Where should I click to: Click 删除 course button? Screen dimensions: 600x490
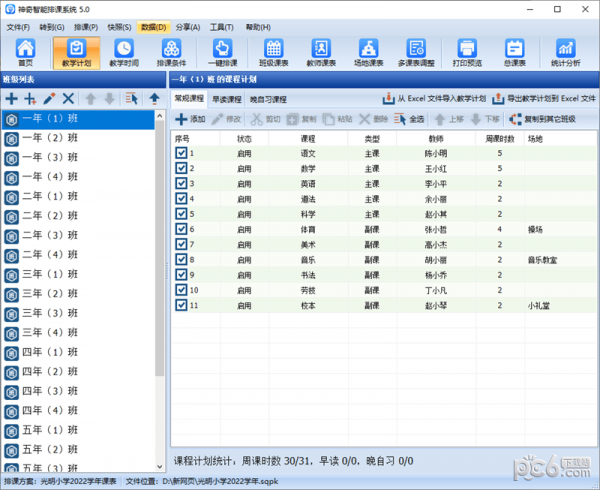tap(373, 119)
